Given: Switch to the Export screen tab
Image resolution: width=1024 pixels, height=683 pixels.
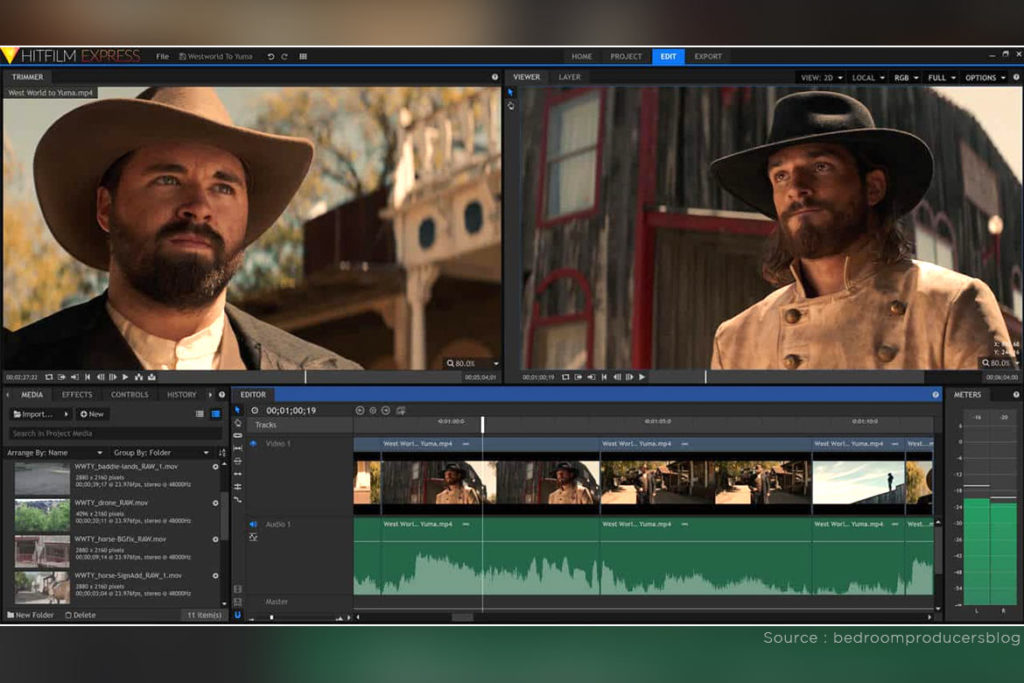Looking at the screenshot, I should coord(708,57).
